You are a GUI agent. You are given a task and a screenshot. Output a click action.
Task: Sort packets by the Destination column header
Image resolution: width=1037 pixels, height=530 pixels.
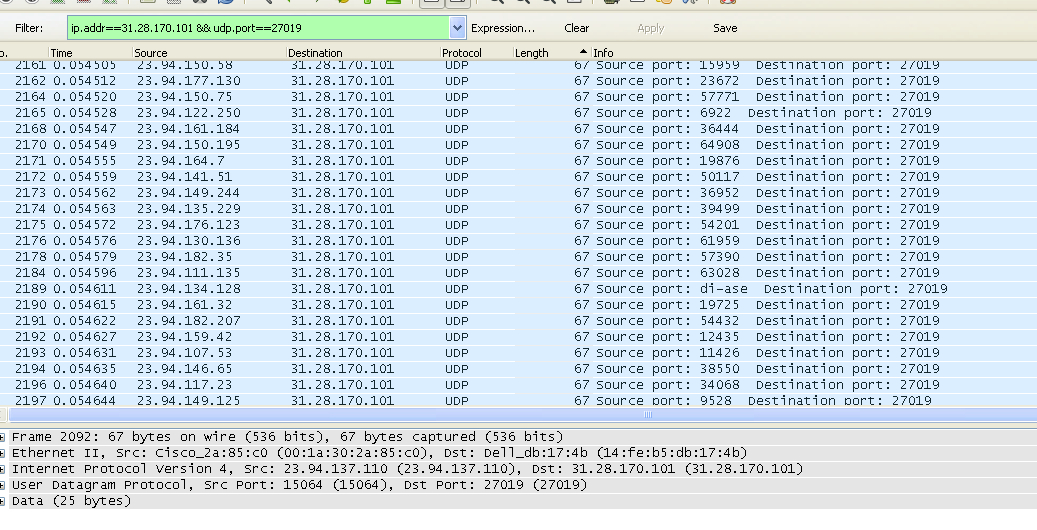pos(363,53)
